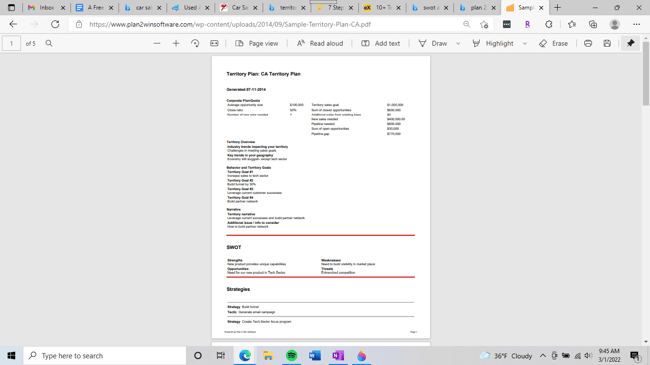Select the Highlight tool

pyautogui.click(x=493, y=43)
